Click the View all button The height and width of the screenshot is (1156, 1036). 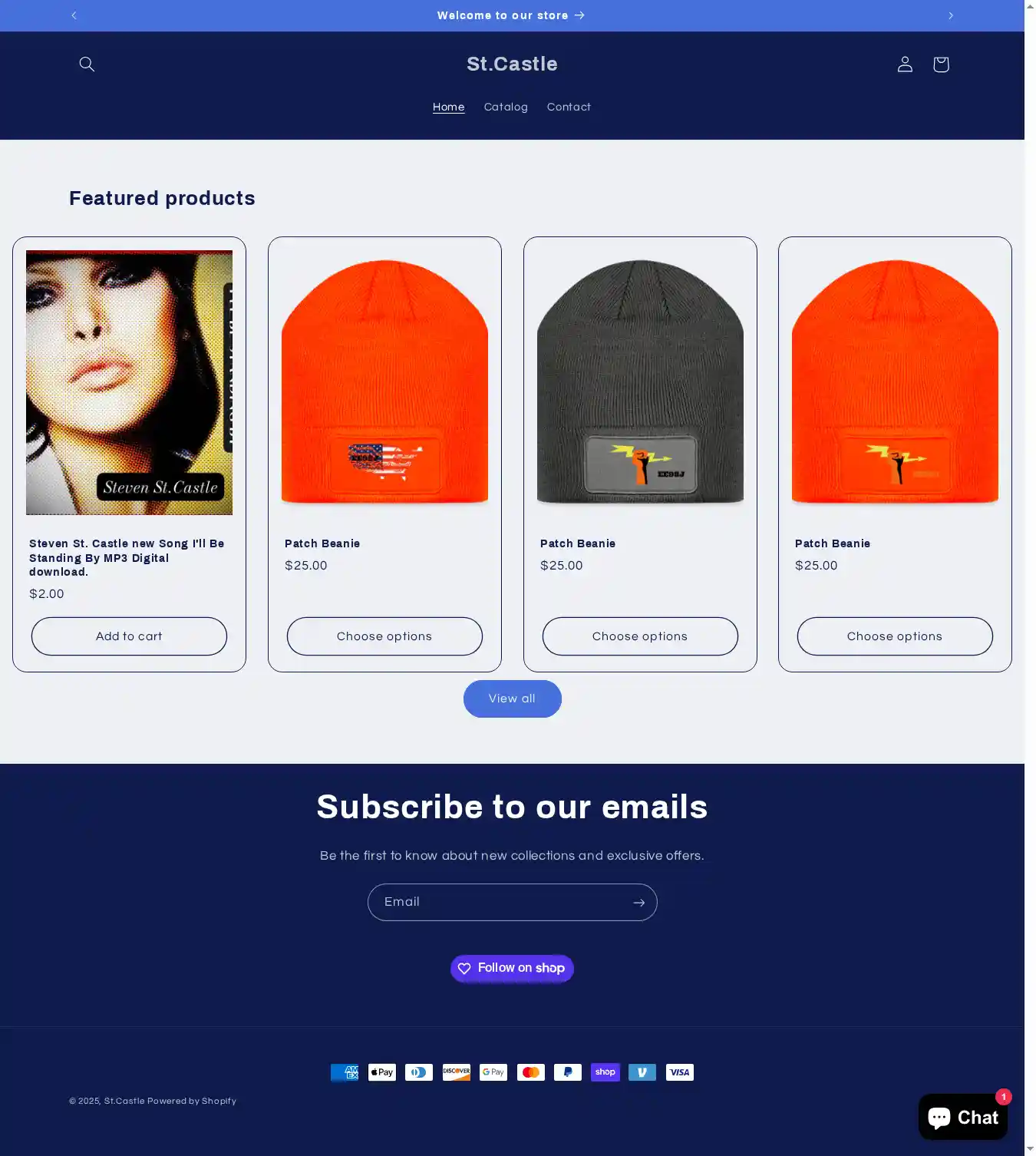click(x=513, y=699)
